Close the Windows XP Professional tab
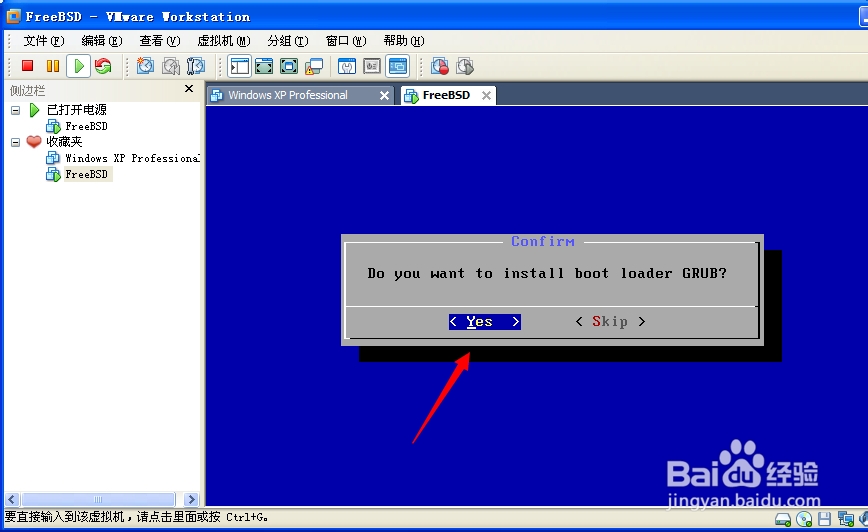 click(384, 96)
